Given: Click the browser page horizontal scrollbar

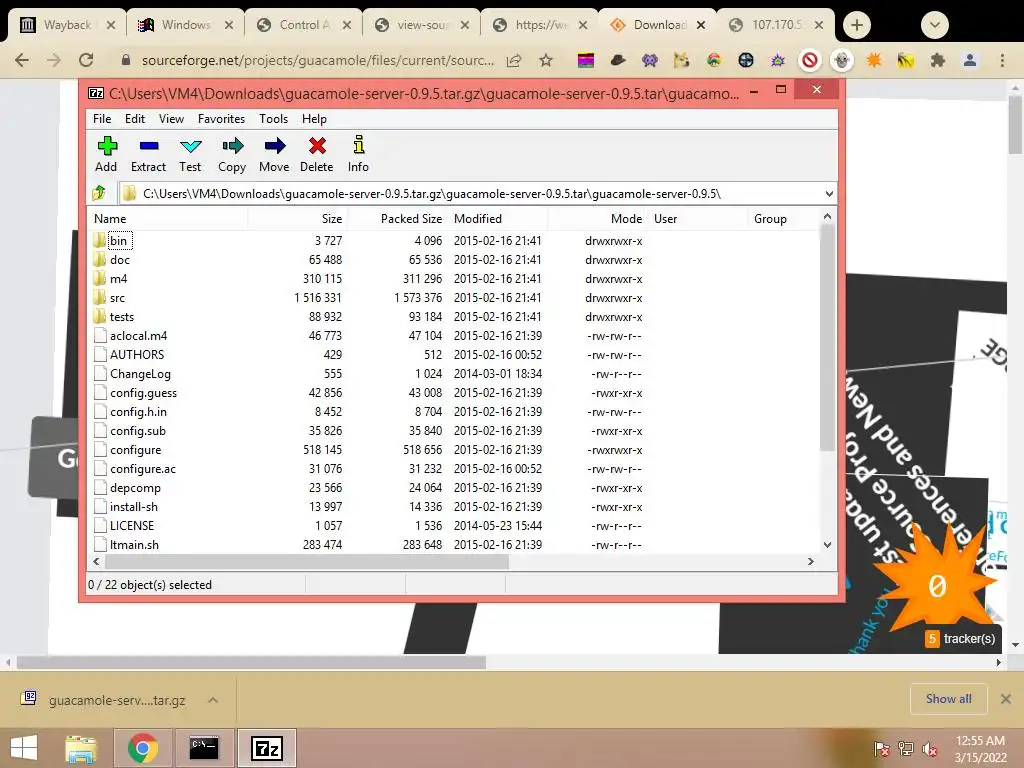Looking at the screenshot, I should [251, 662].
